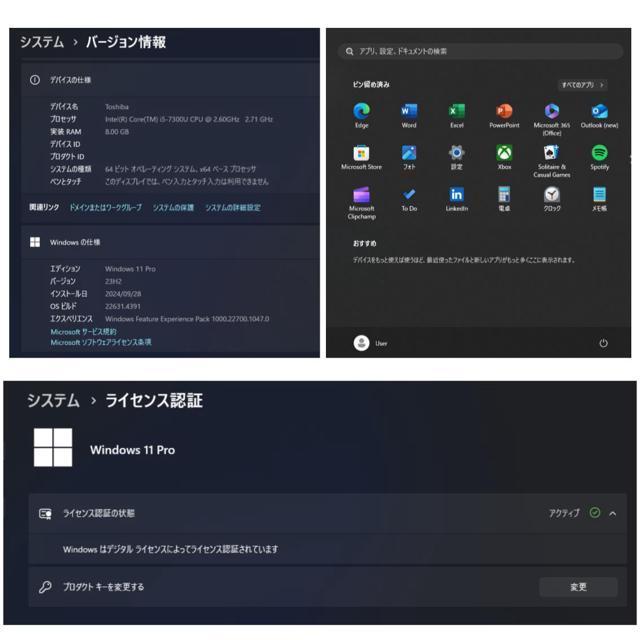The image size is (640, 640).
Task: Click the 変更 product key button
Action: [x=578, y=587]
